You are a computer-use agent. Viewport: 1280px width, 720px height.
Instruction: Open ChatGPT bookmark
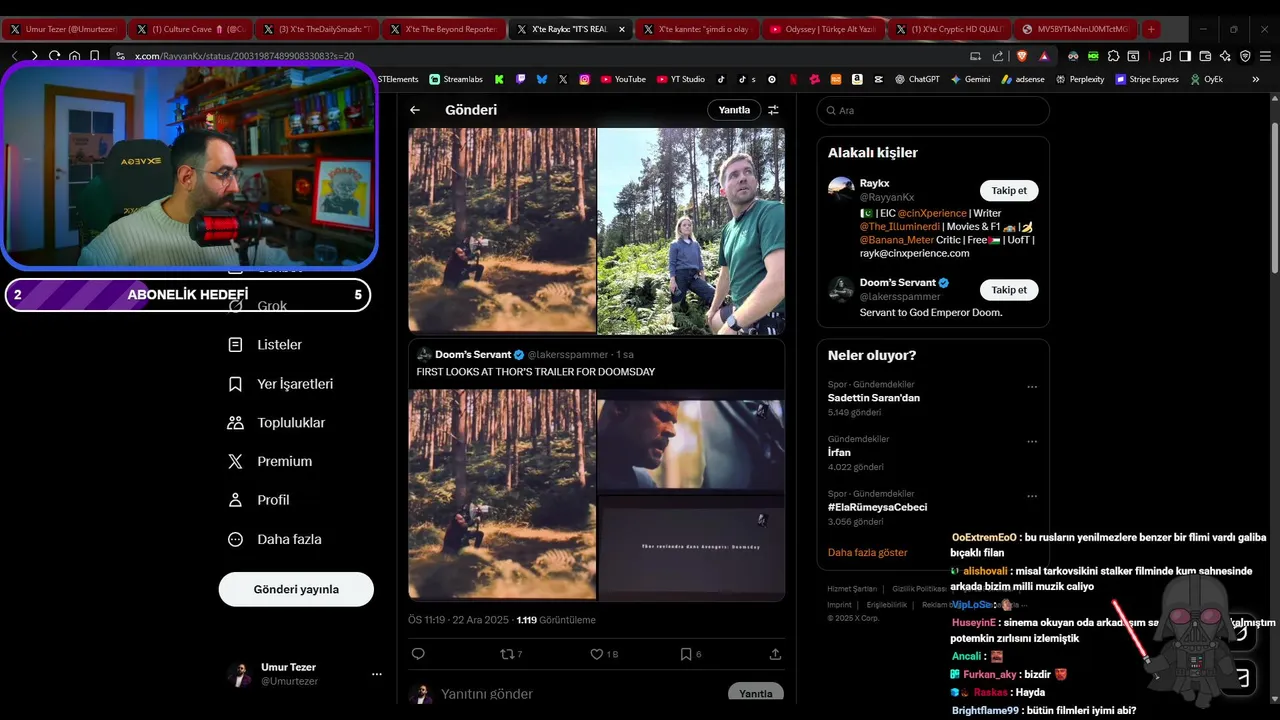(x=917, y=79)
